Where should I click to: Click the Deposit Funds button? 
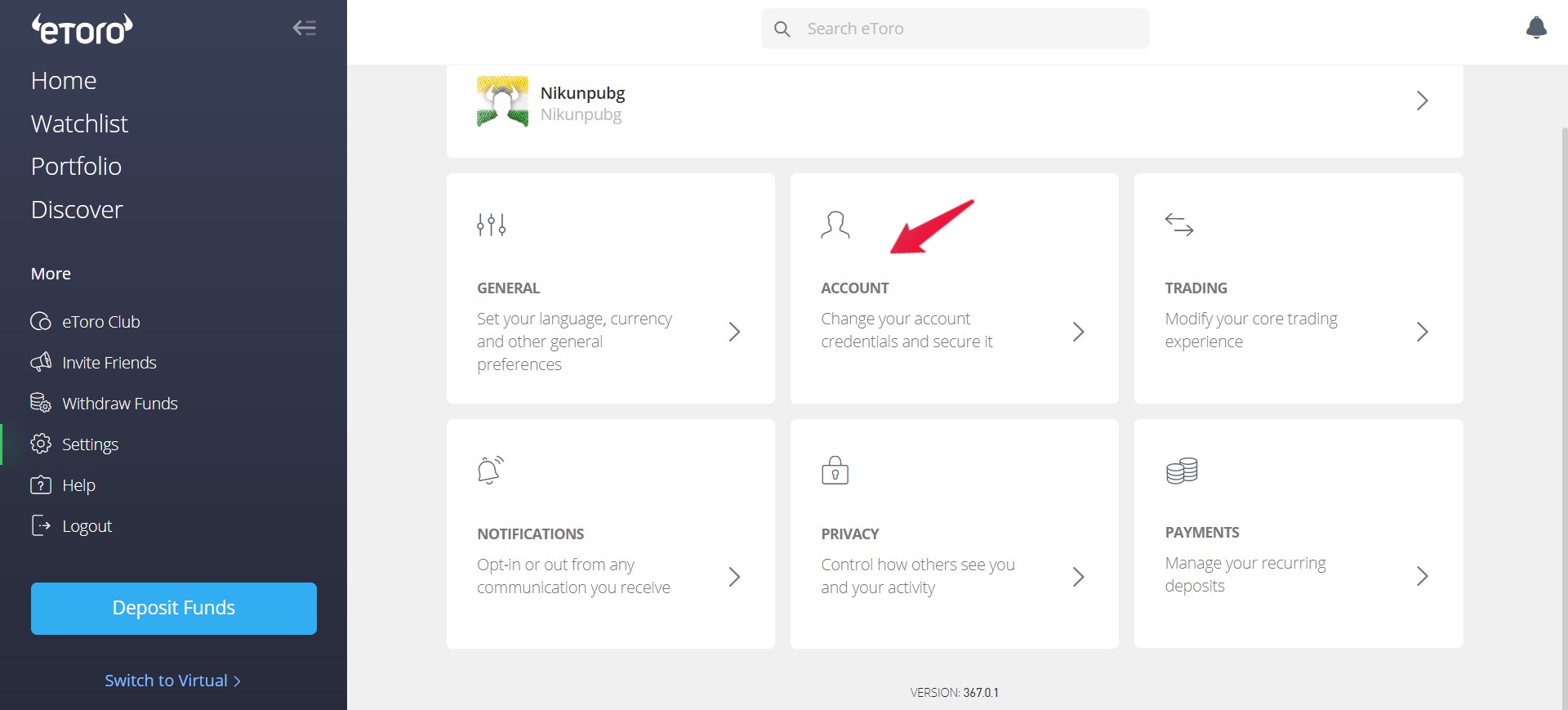[x=174, y=608]
